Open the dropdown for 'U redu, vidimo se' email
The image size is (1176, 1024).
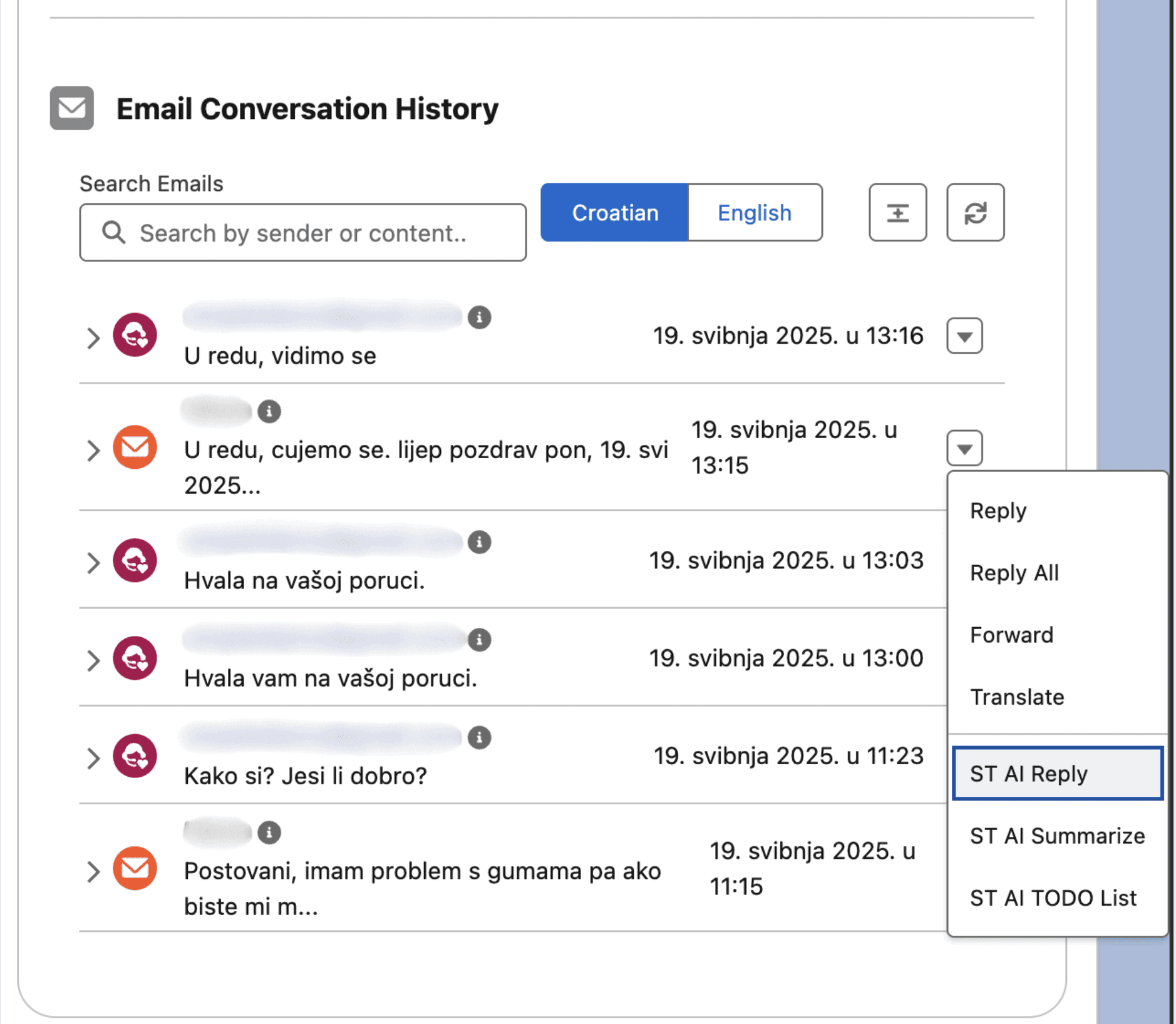click(964, 336)
